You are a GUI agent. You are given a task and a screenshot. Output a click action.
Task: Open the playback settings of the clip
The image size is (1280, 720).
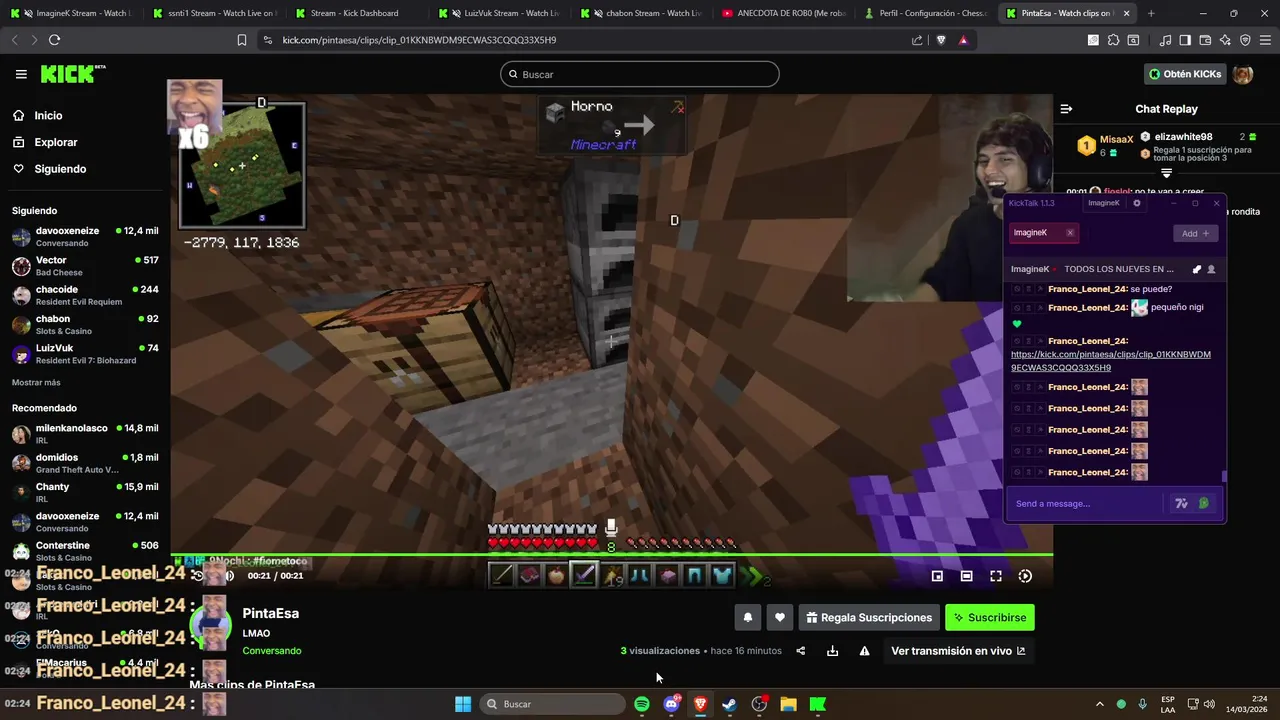[1025, 576]
